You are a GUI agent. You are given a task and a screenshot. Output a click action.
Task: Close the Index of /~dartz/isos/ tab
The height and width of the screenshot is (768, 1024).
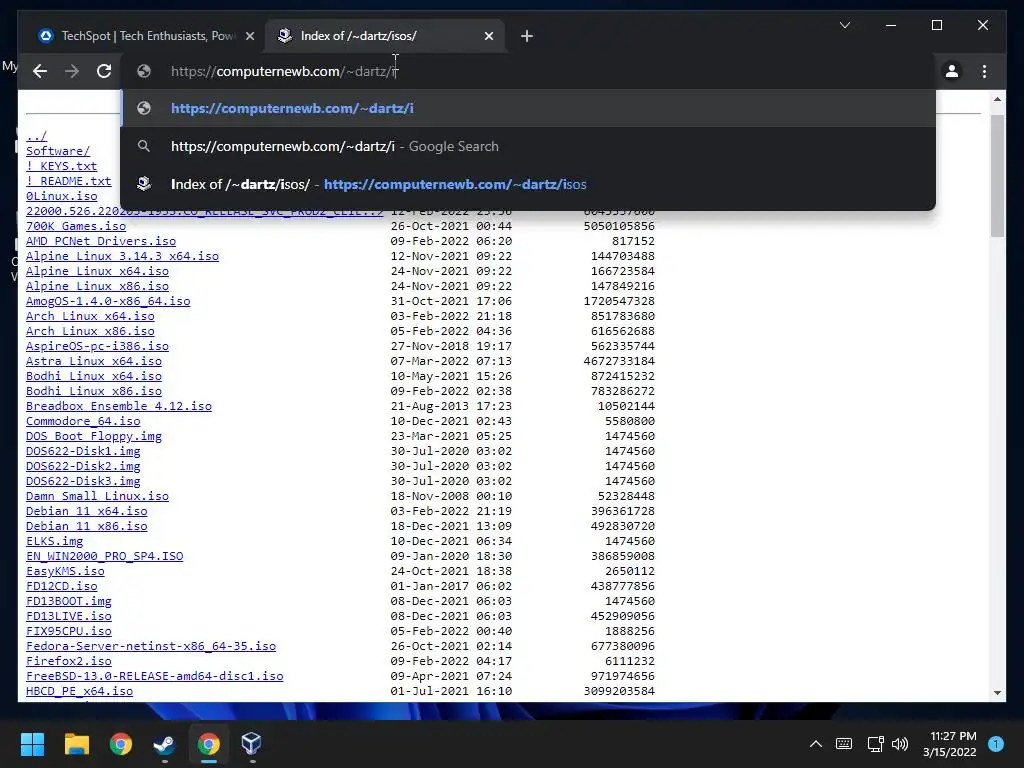pyautogui.click(x=488, y=36)
